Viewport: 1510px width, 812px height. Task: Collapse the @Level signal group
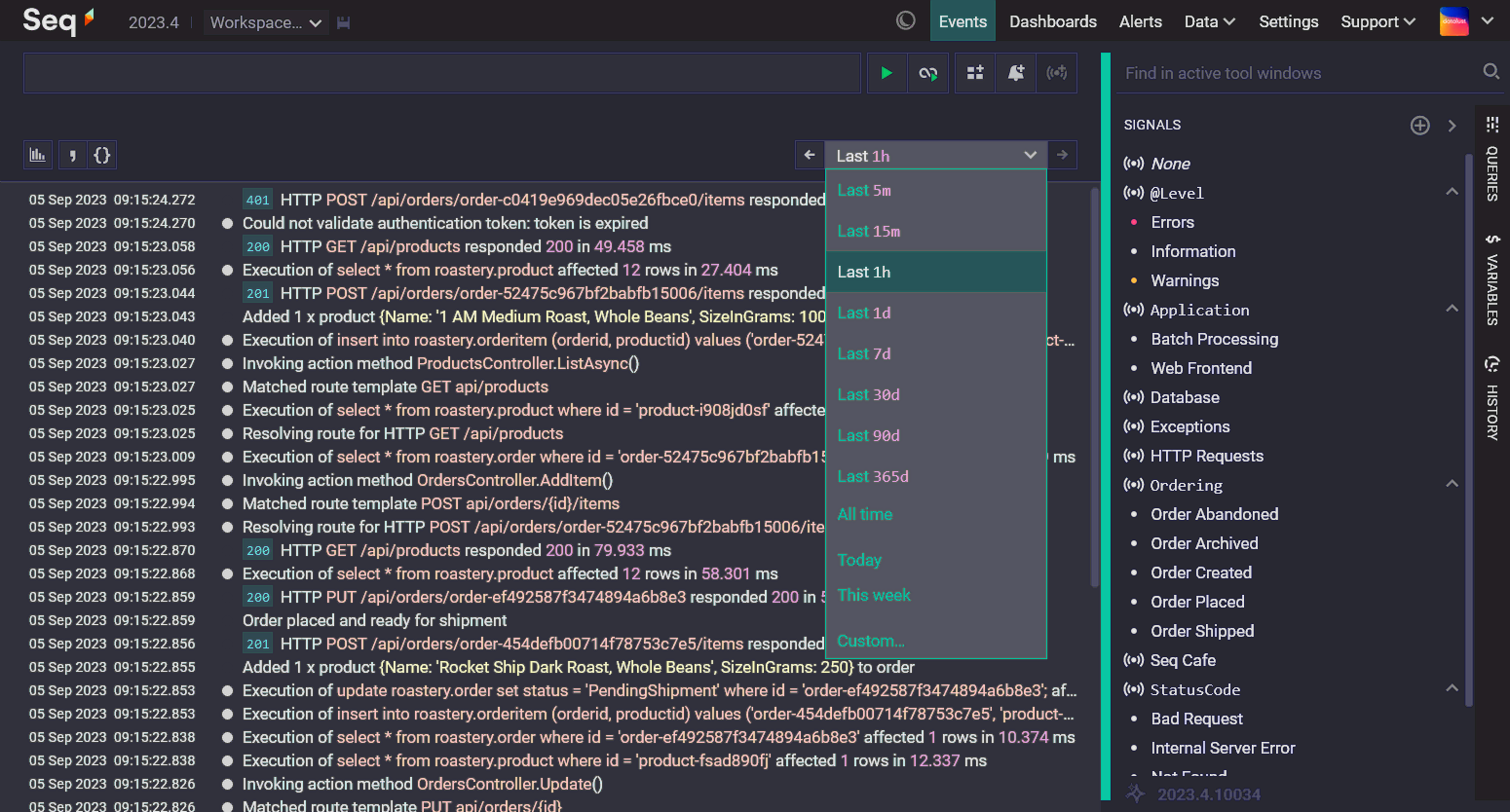(x=1452, y=192)
